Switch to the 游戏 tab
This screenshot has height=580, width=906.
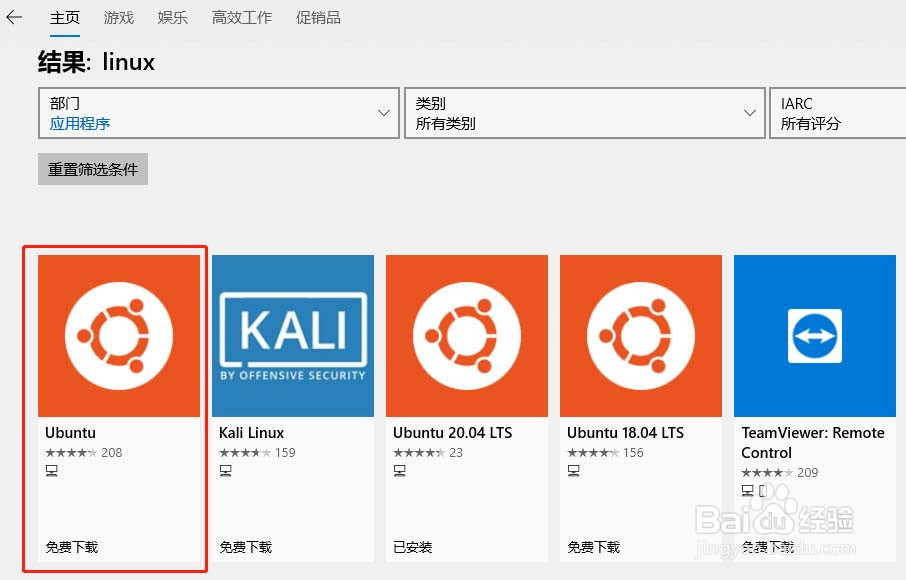(118, 18)
